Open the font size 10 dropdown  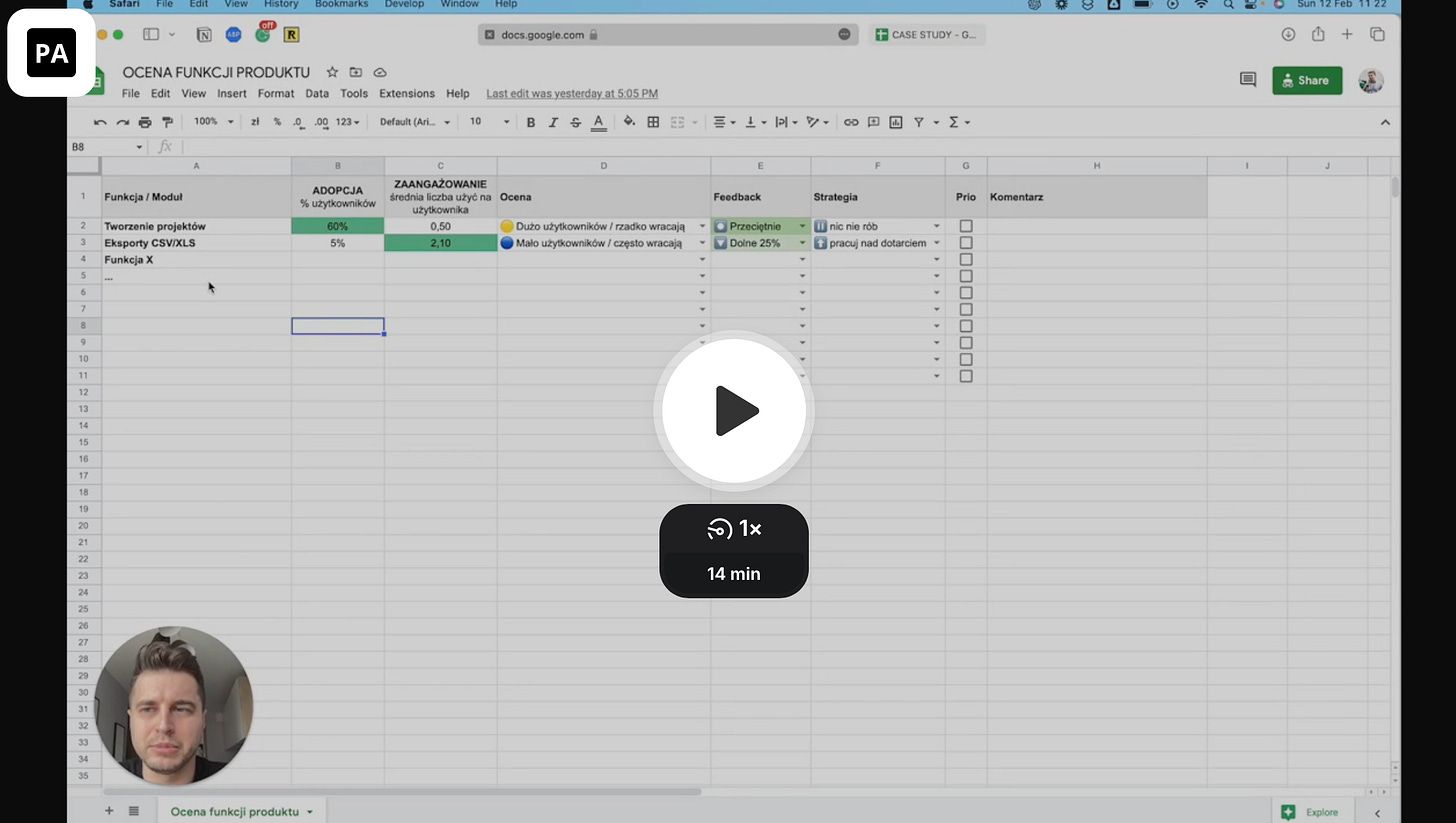point(490,122)
